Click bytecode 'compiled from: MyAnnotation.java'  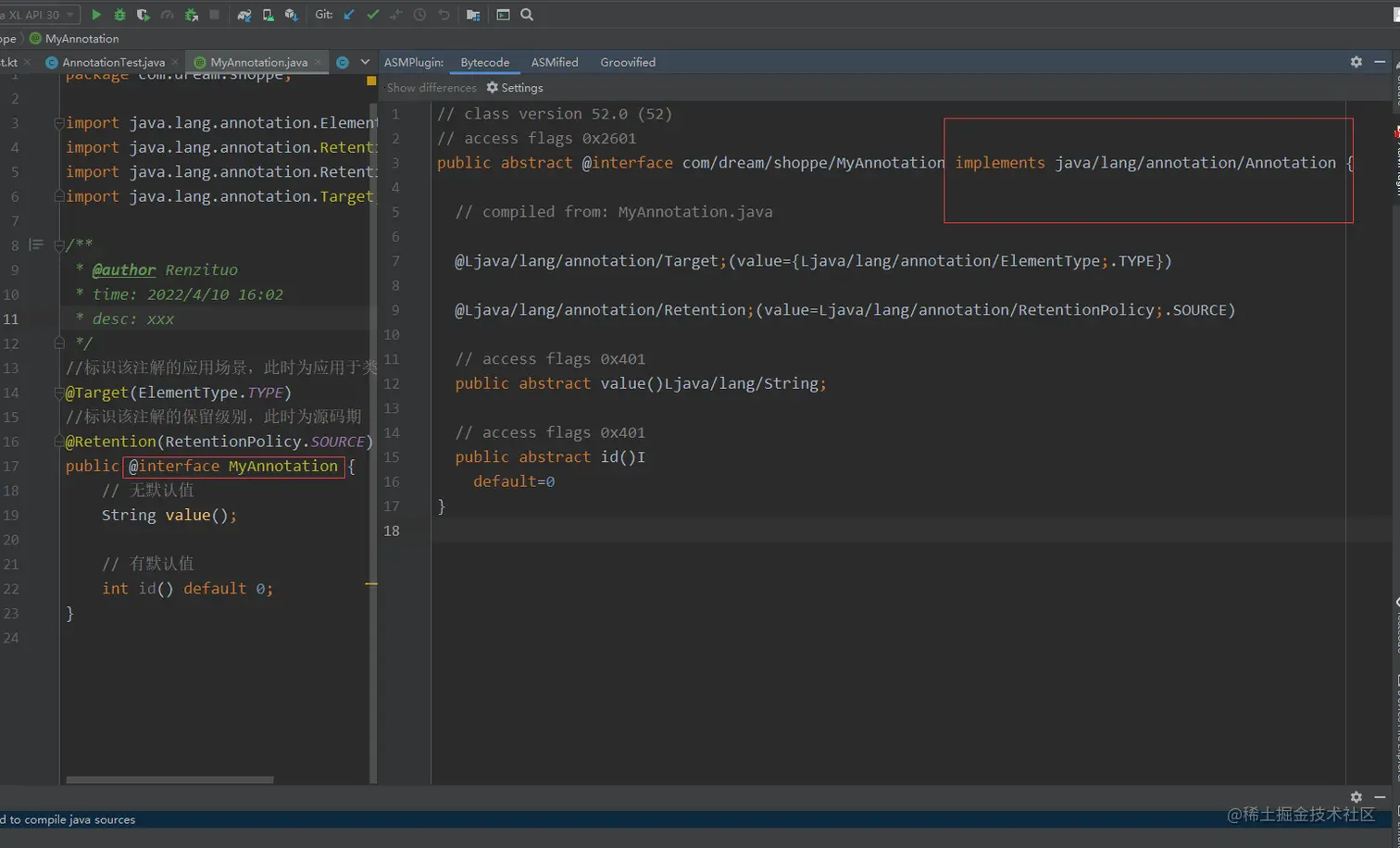point(614,212)
